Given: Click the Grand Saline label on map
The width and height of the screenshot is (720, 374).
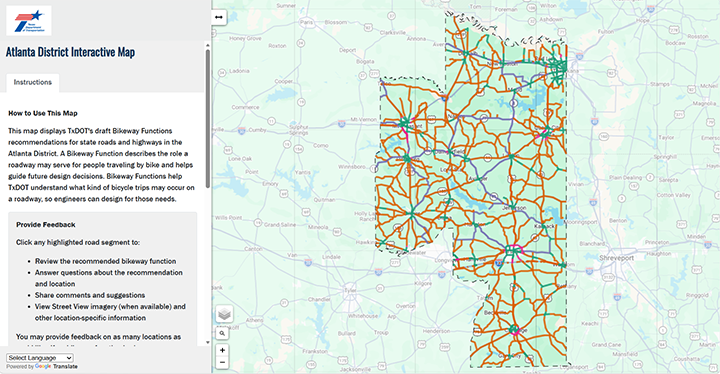Looking at the screenshot, I should click(x=280, y=225).
